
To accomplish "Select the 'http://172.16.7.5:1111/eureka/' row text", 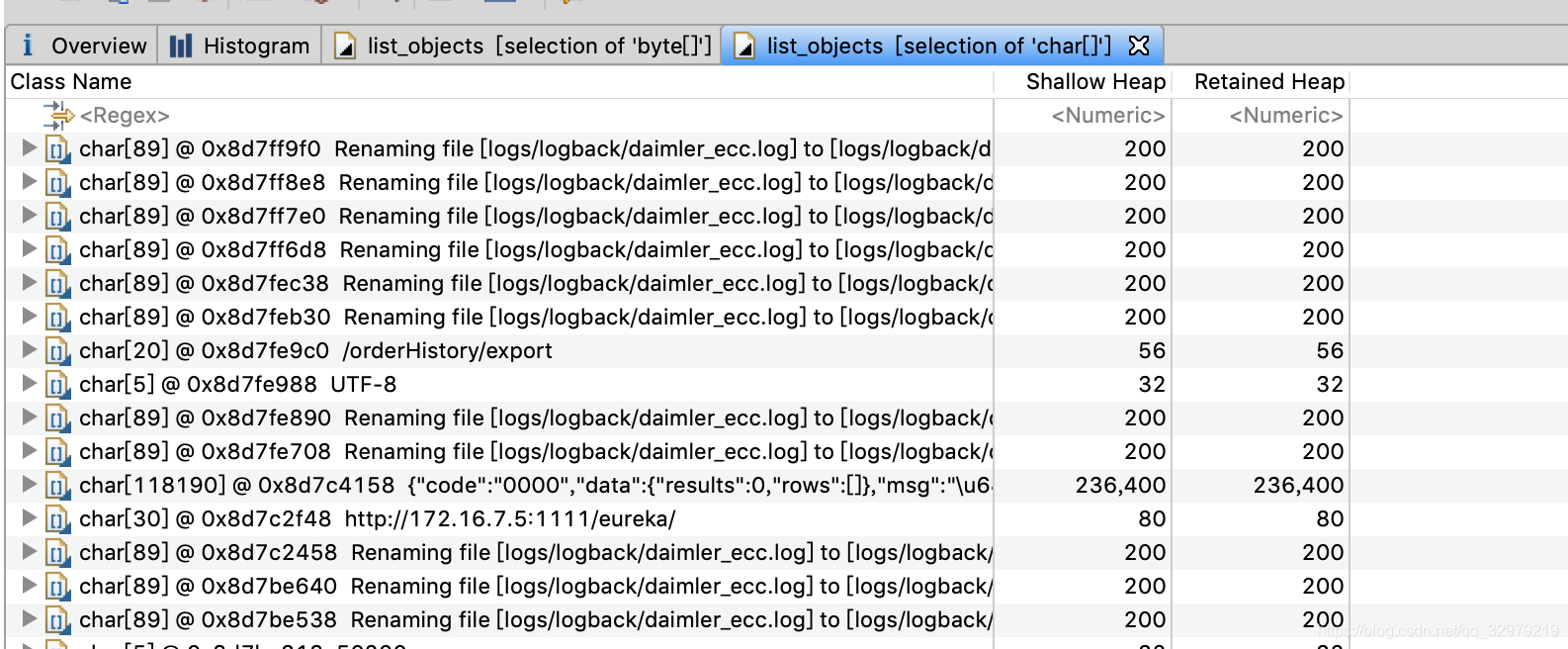I will [x=378, y=519].
